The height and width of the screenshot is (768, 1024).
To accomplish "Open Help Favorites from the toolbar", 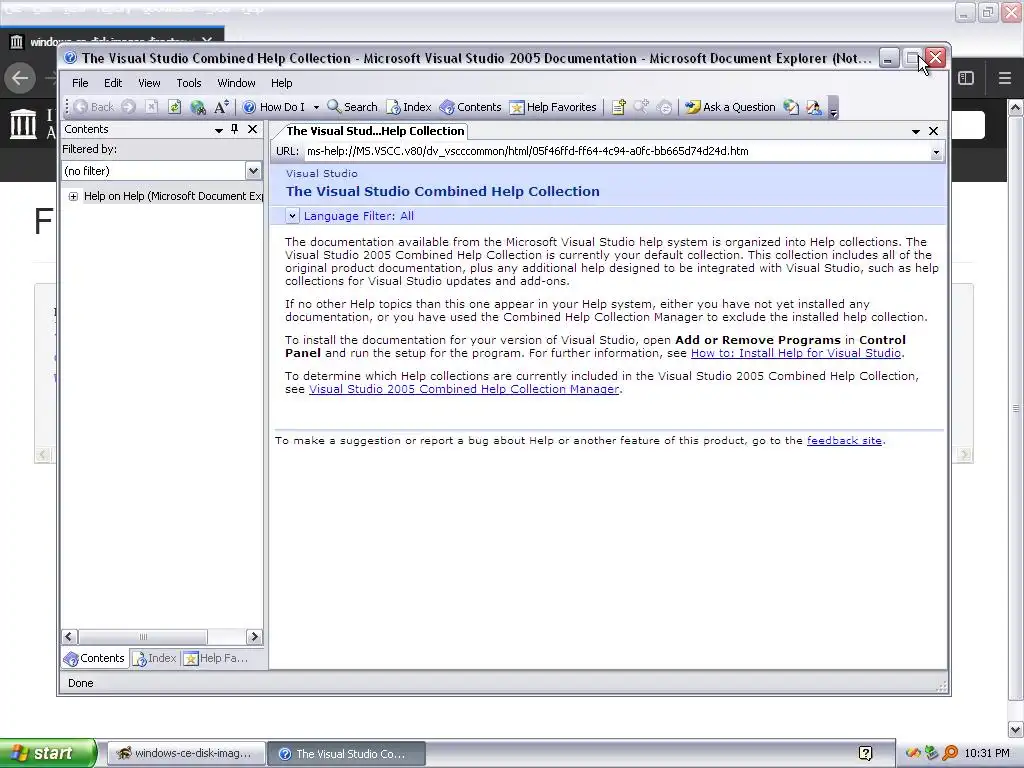I will tap(553, 107).
